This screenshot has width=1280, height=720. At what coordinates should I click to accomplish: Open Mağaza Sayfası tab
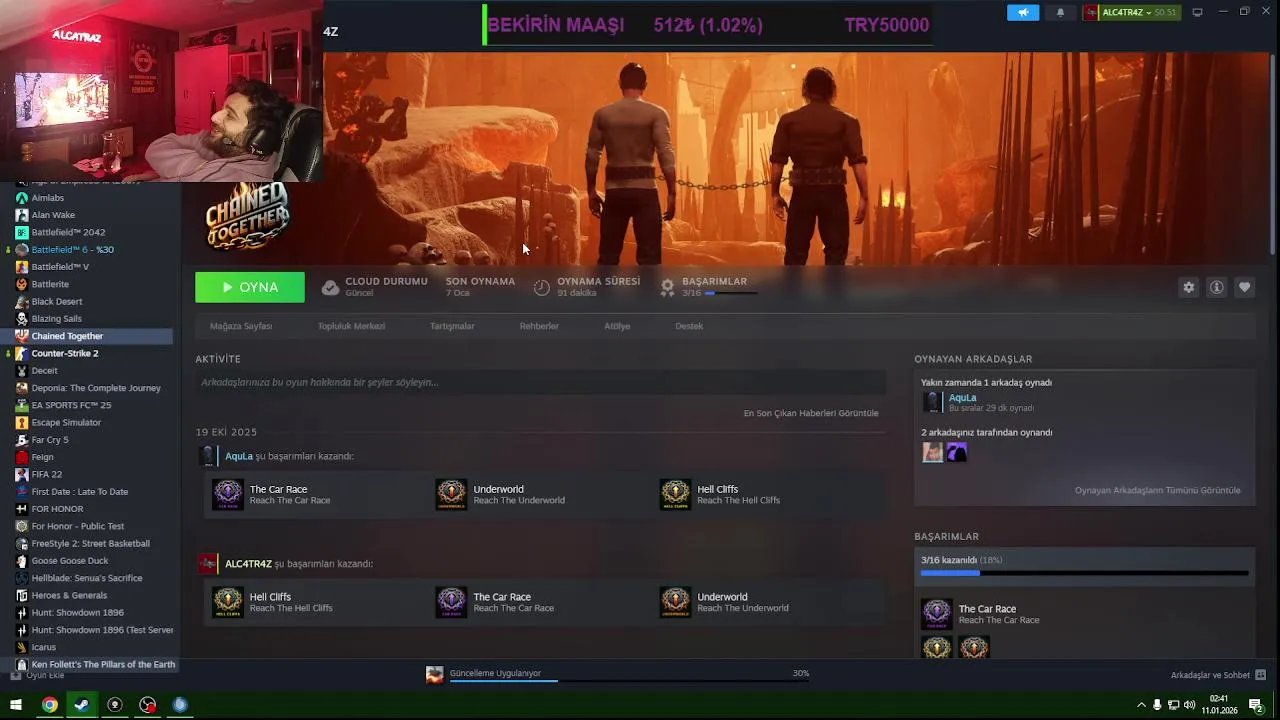pyautogui.click(x=241, y=326)
